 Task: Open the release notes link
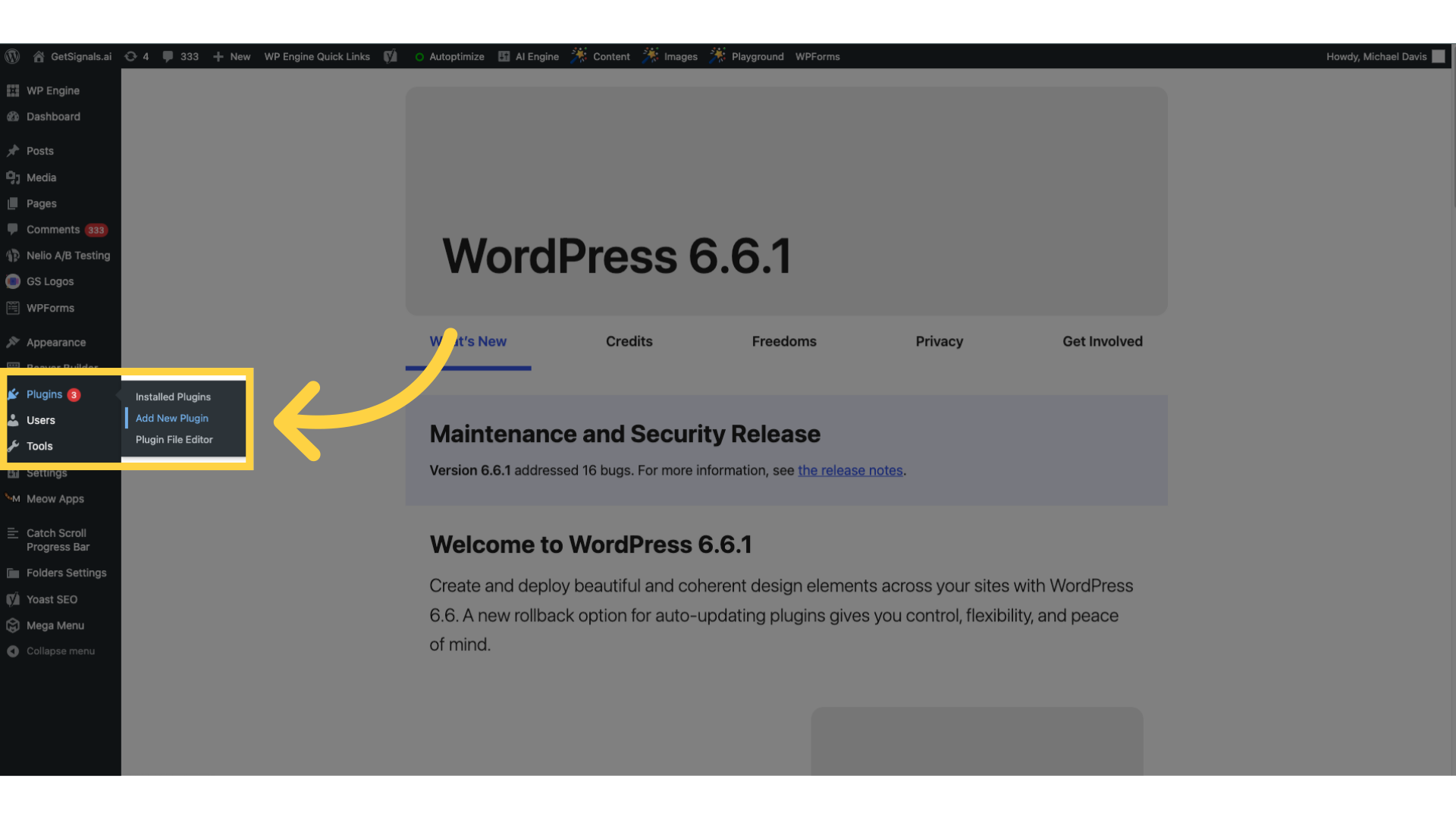click(x=850, y=470)
